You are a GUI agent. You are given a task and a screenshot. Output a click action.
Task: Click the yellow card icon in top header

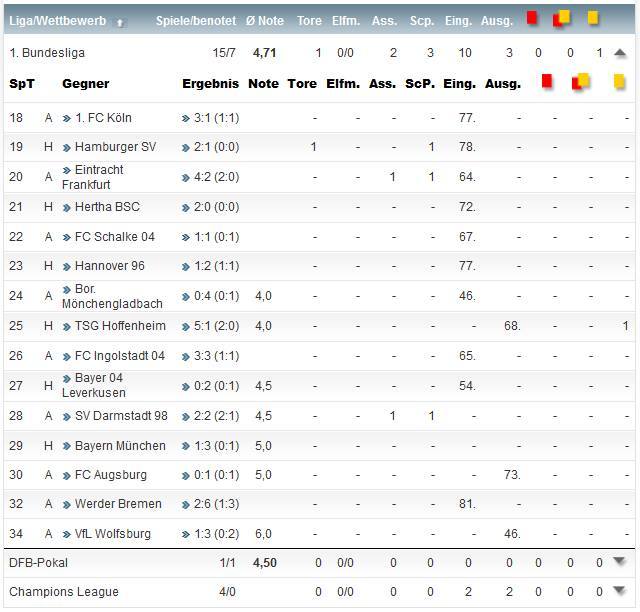point(593,18)
